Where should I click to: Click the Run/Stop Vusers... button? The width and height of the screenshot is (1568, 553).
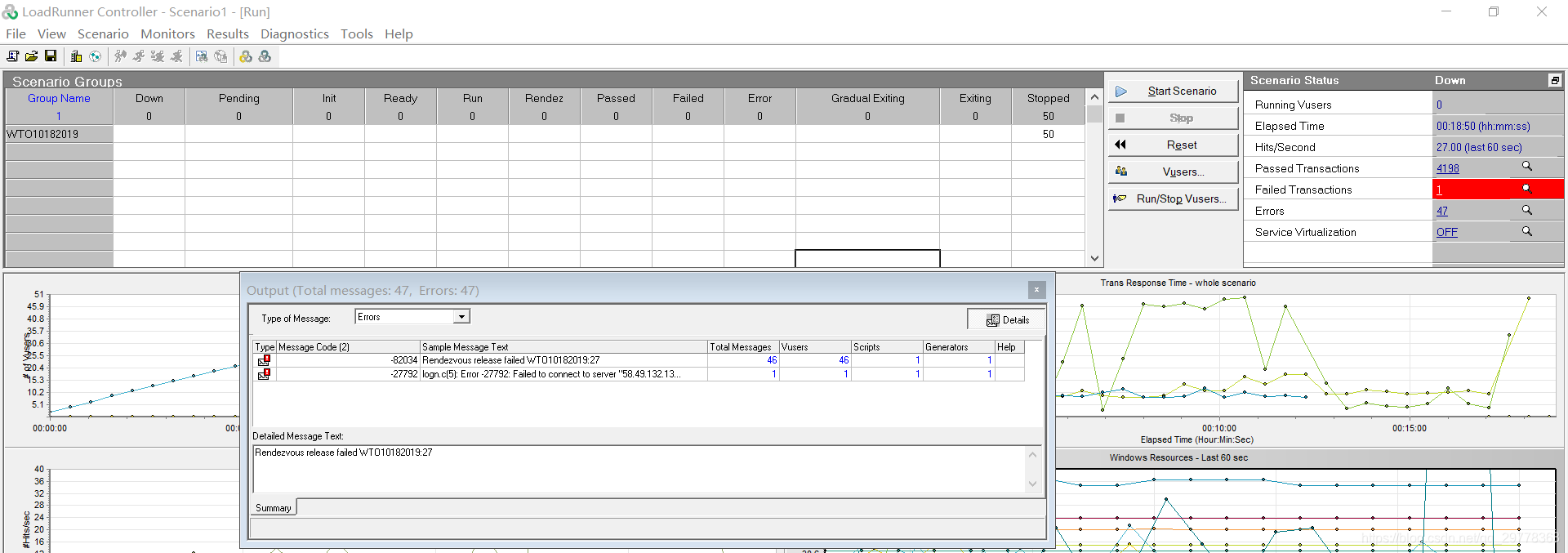tap(1173, 198)
